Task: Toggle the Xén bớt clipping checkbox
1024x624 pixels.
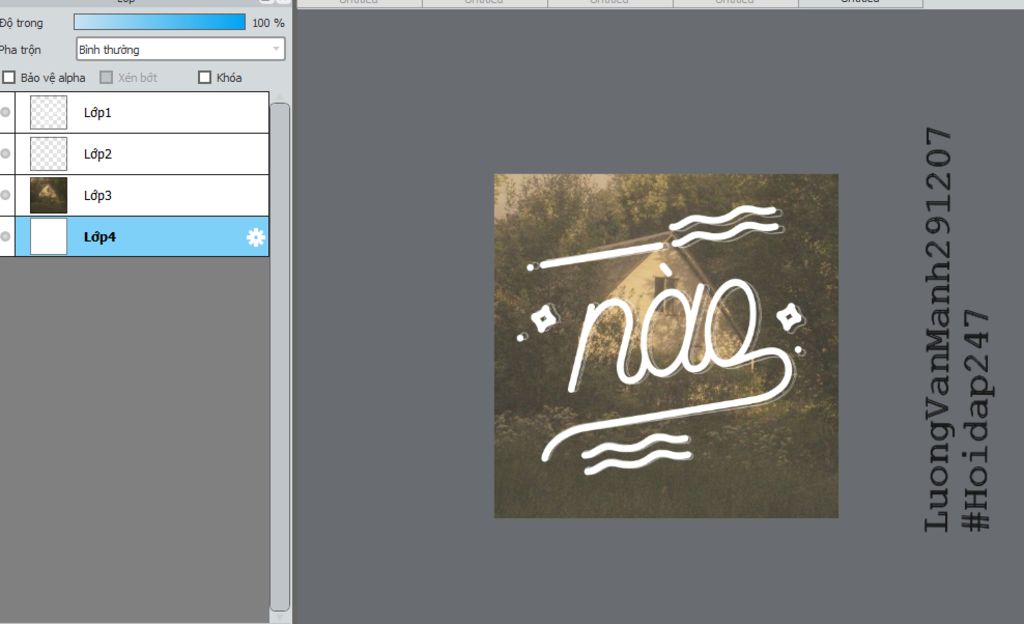Action: tap(106, 78)
